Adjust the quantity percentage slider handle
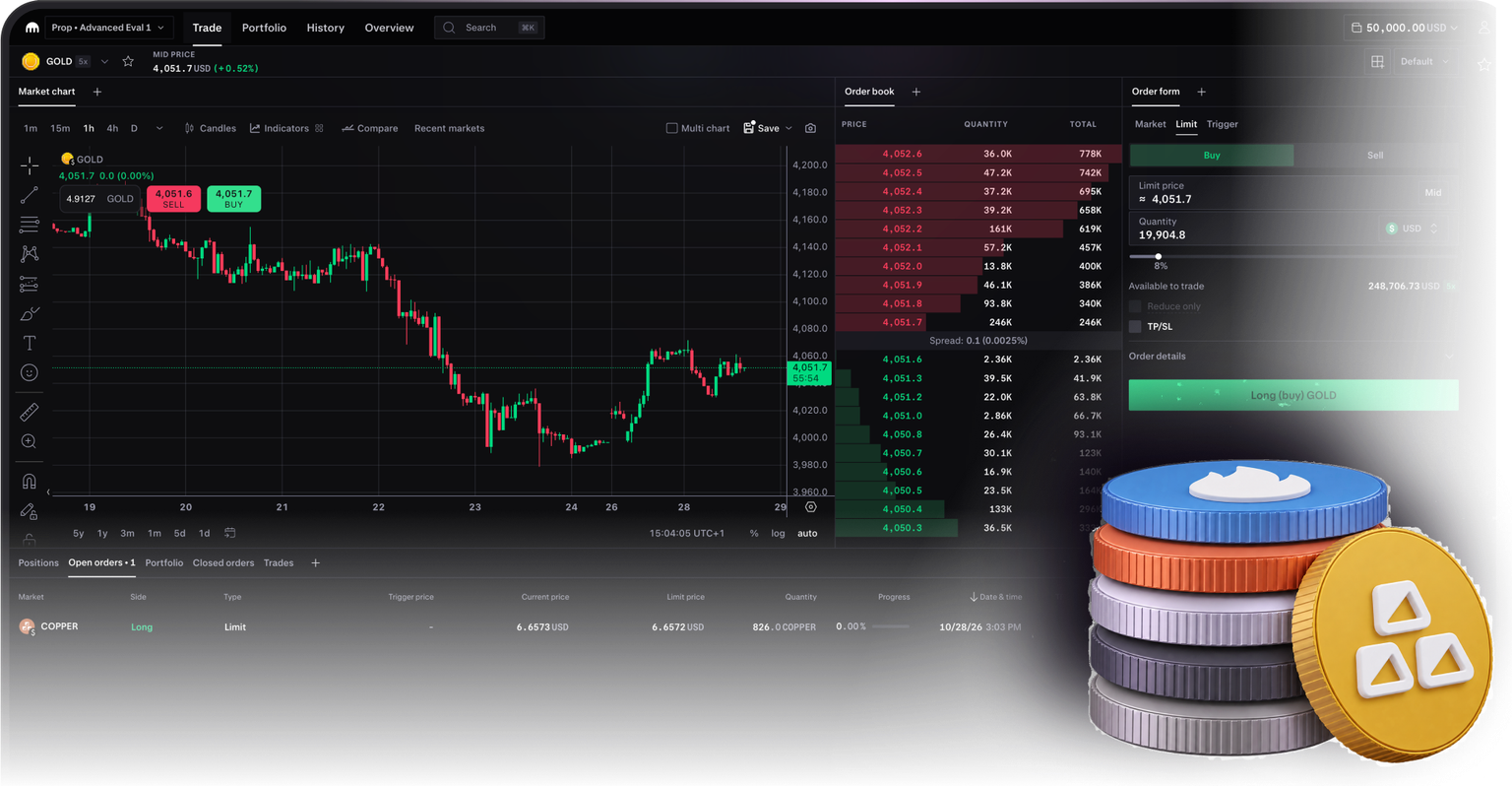The width and height of the screenshot is (1512, 786). [x=1159, y=256]
